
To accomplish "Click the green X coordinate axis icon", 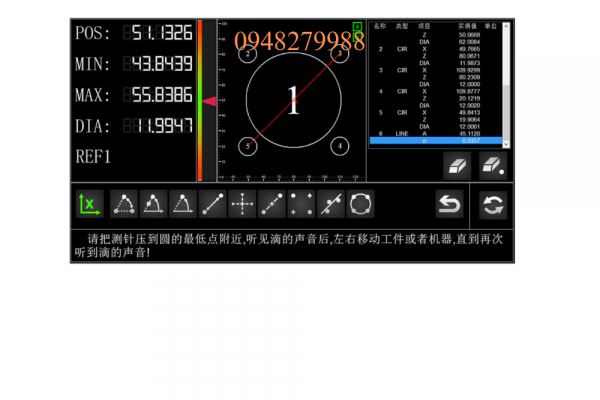I will tap(90, 204).
